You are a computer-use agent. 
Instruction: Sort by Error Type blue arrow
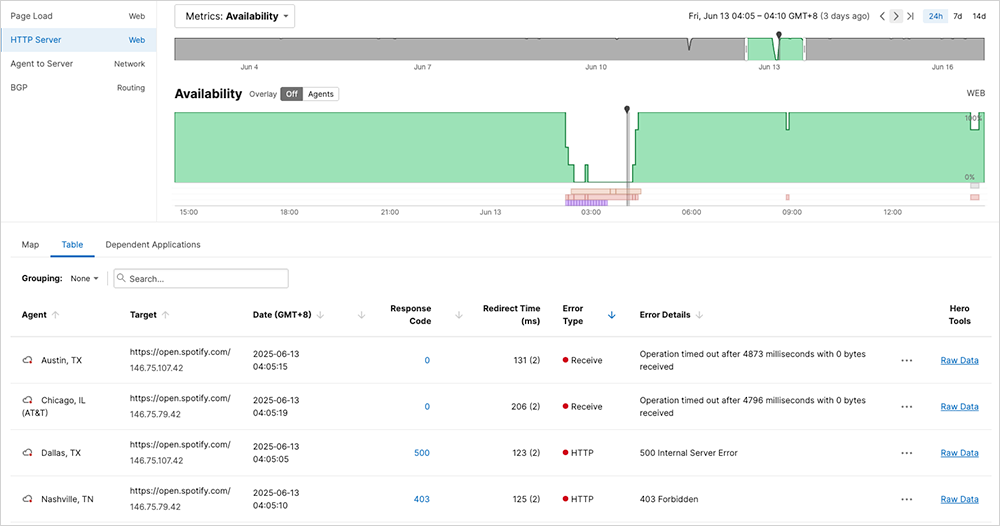click(611, 315)
